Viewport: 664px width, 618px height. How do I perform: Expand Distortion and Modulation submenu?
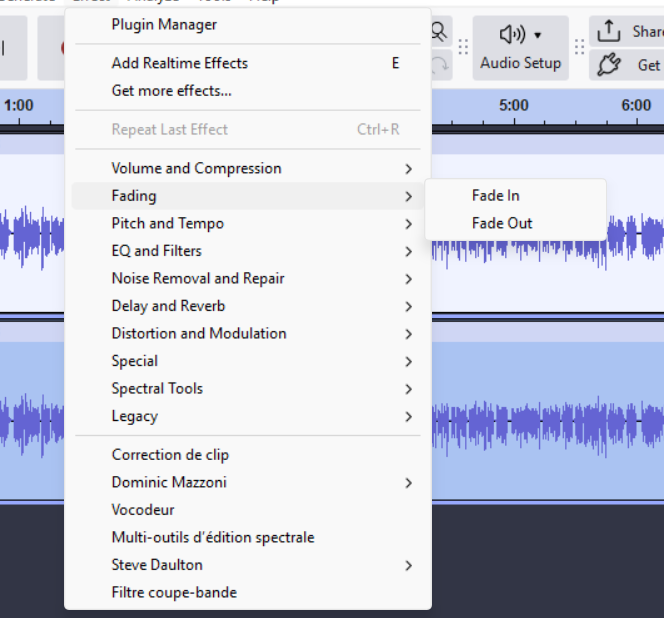(x=199, y=333)
